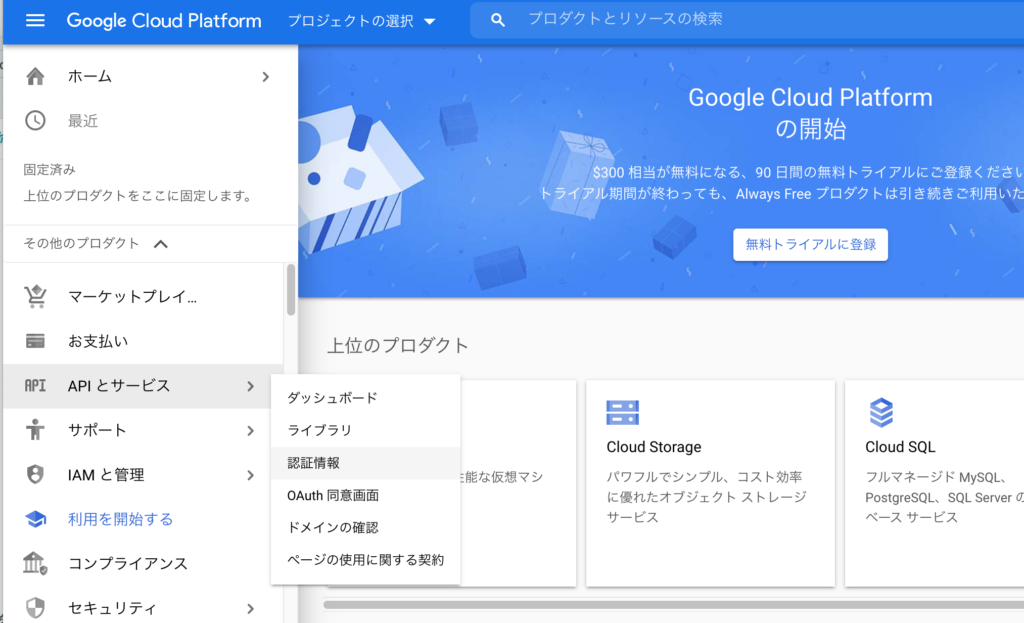Click the Cloud SQL product icon

click(881, 412)
